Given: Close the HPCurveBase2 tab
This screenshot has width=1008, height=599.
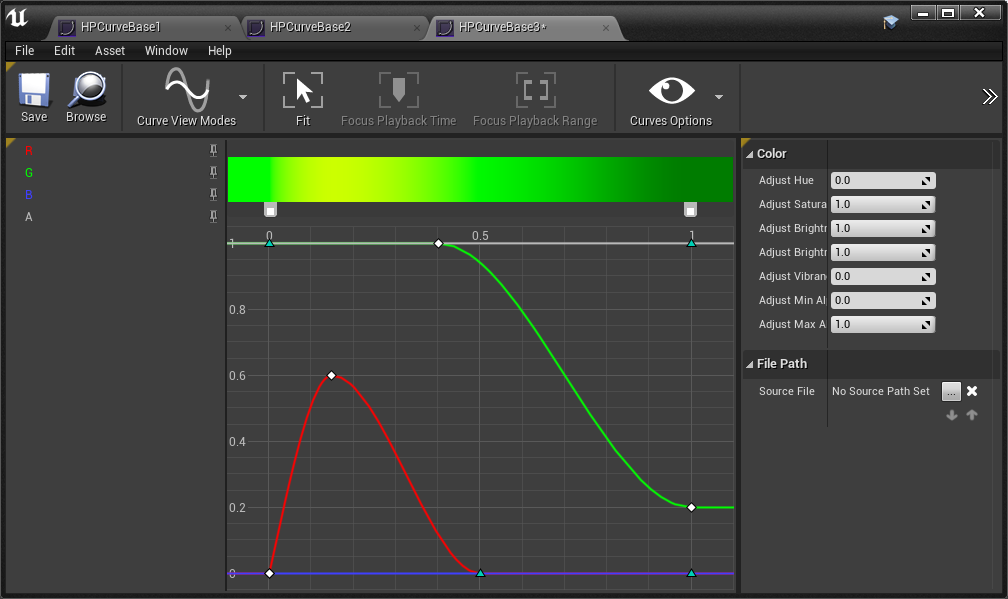Looking at the screenshot, I should [x=417, y=28].
